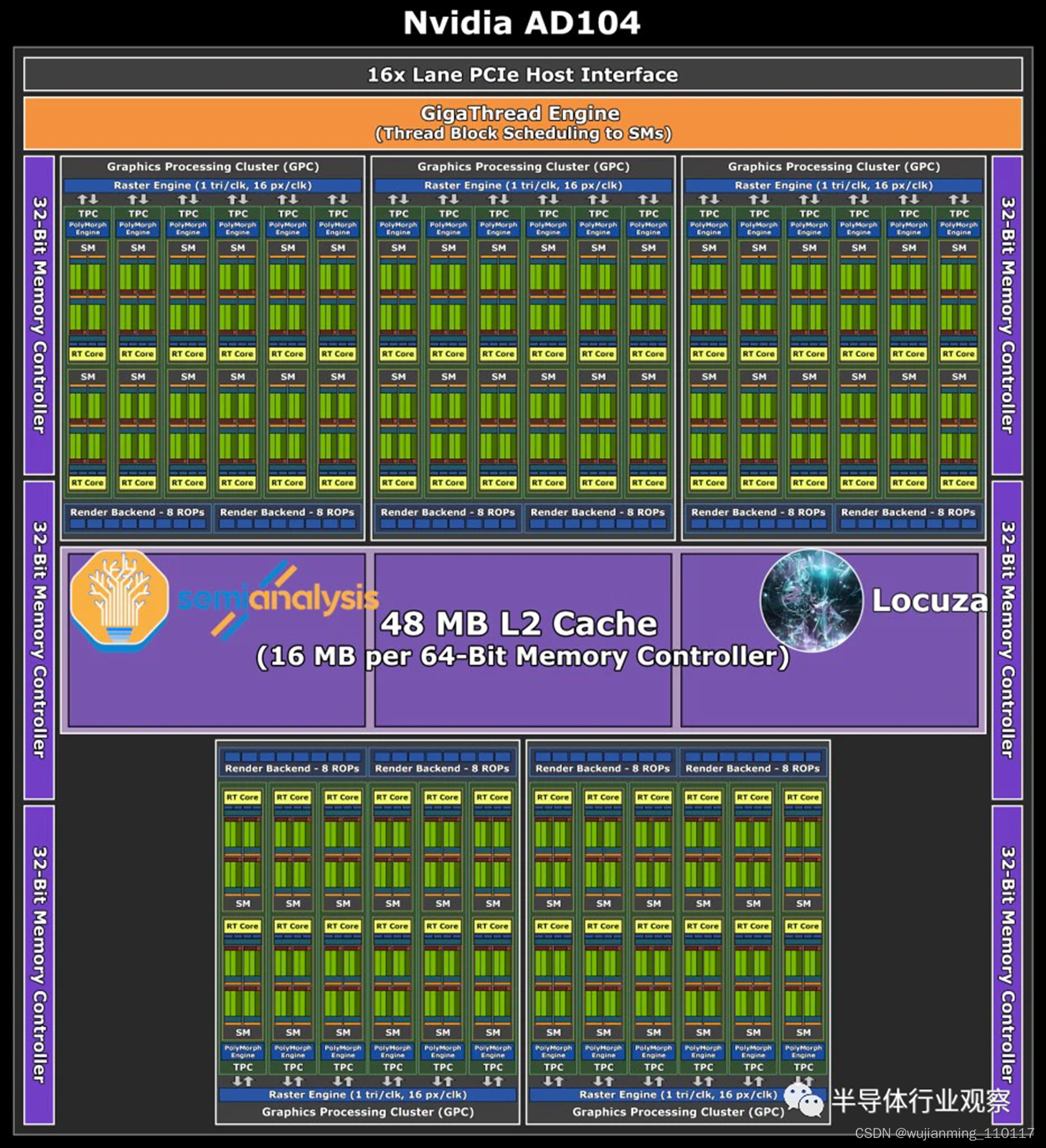
Task: Click the lower-right "32-Bit Memory Controller" block
Action: tap(1007, 964)
